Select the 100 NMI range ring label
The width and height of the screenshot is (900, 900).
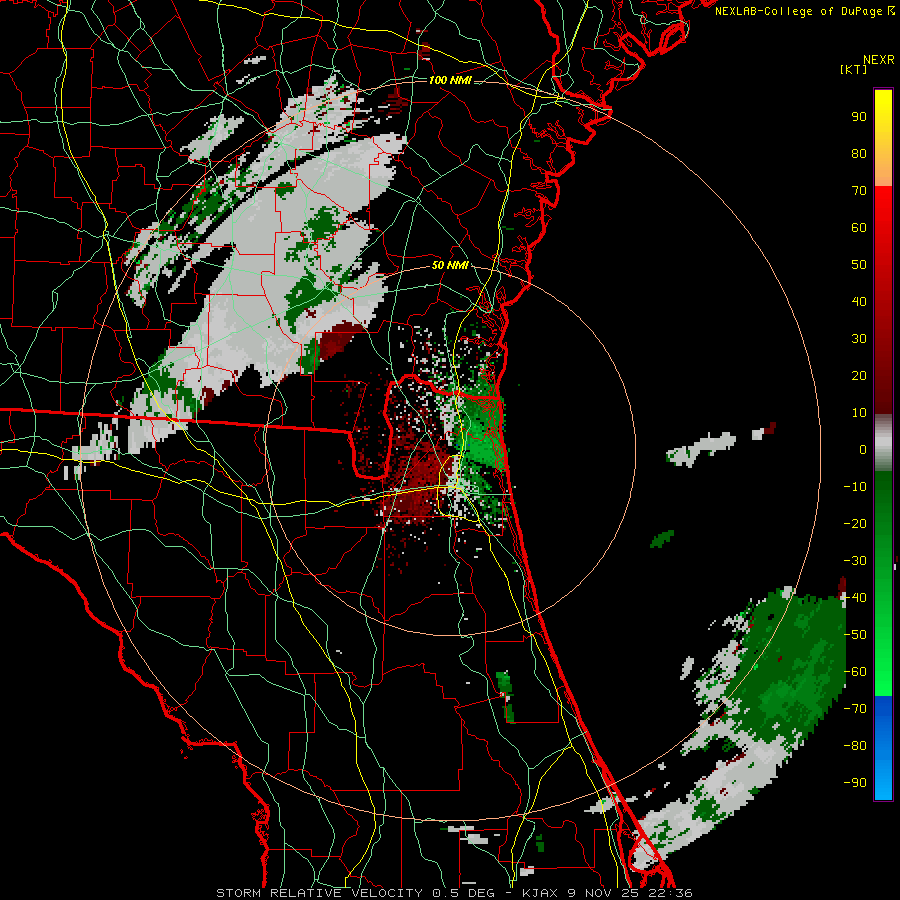pos(450,80)
